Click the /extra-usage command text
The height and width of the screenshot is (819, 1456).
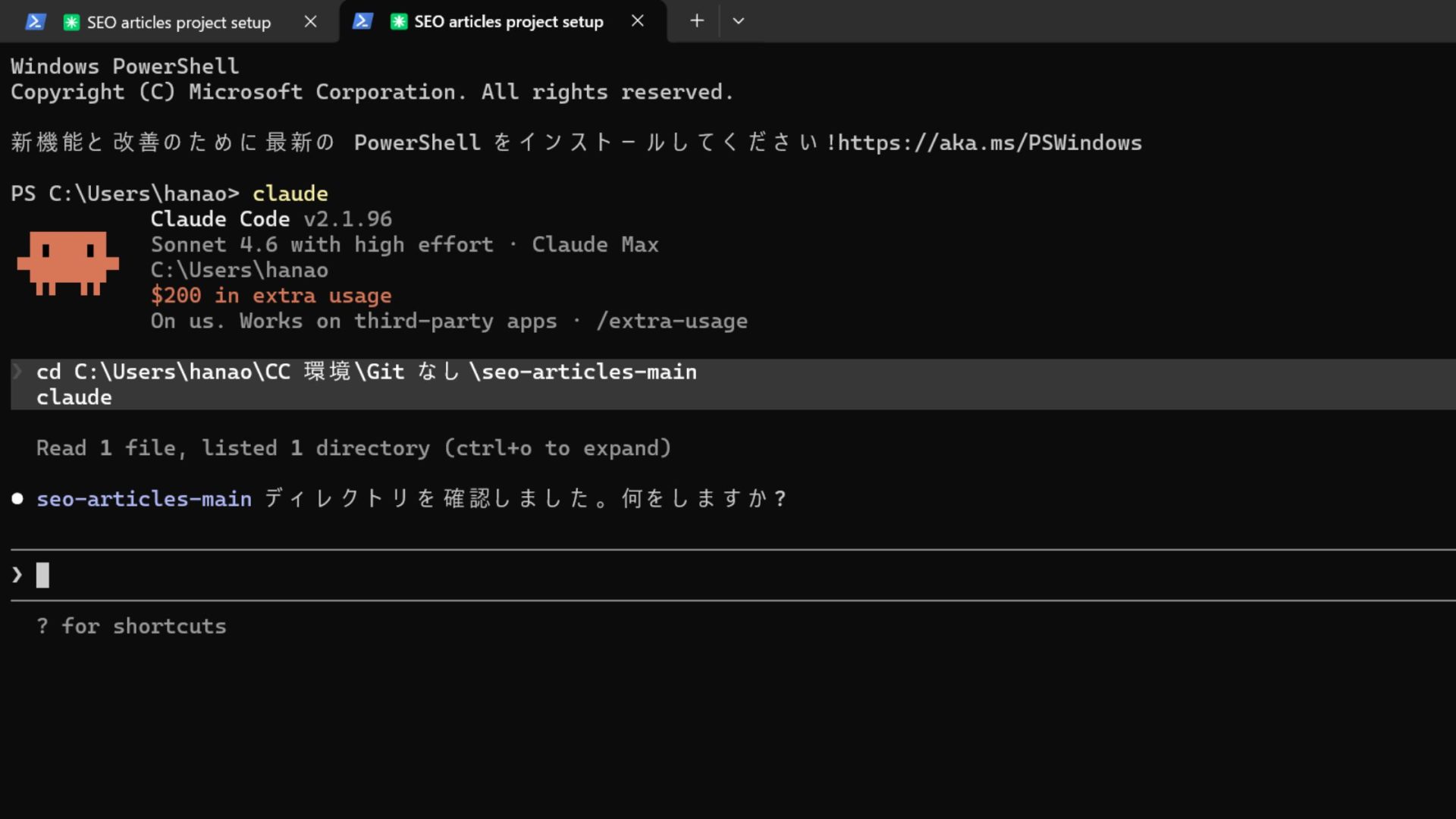point(673,321)
